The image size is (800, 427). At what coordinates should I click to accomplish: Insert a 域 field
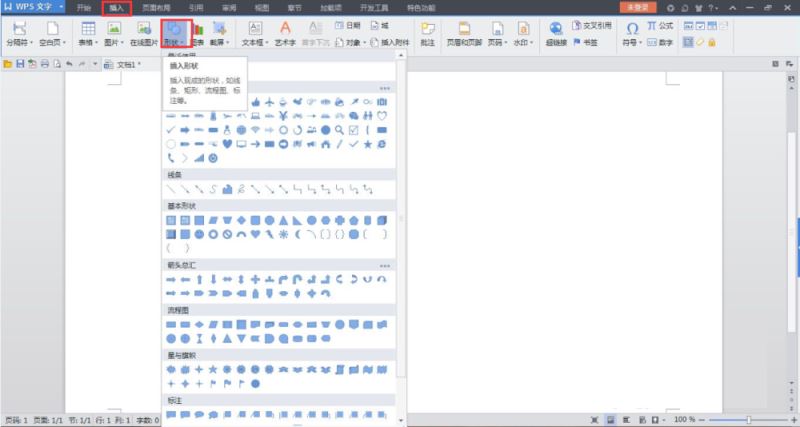380,26
